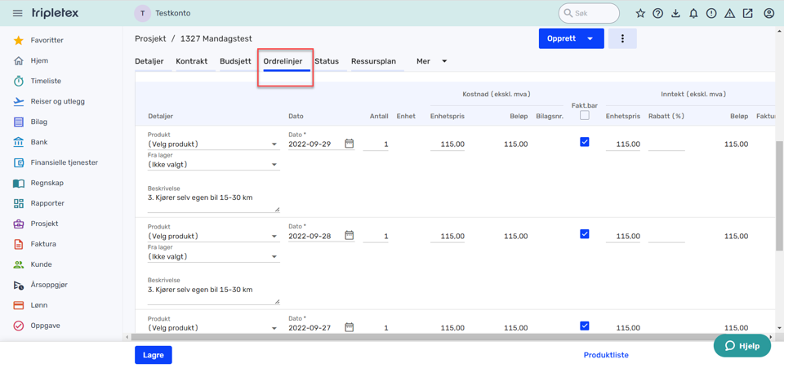785x370 pixels.
Task: Toggle the Fakt.bar header checkbox
Action: point(584,115)
